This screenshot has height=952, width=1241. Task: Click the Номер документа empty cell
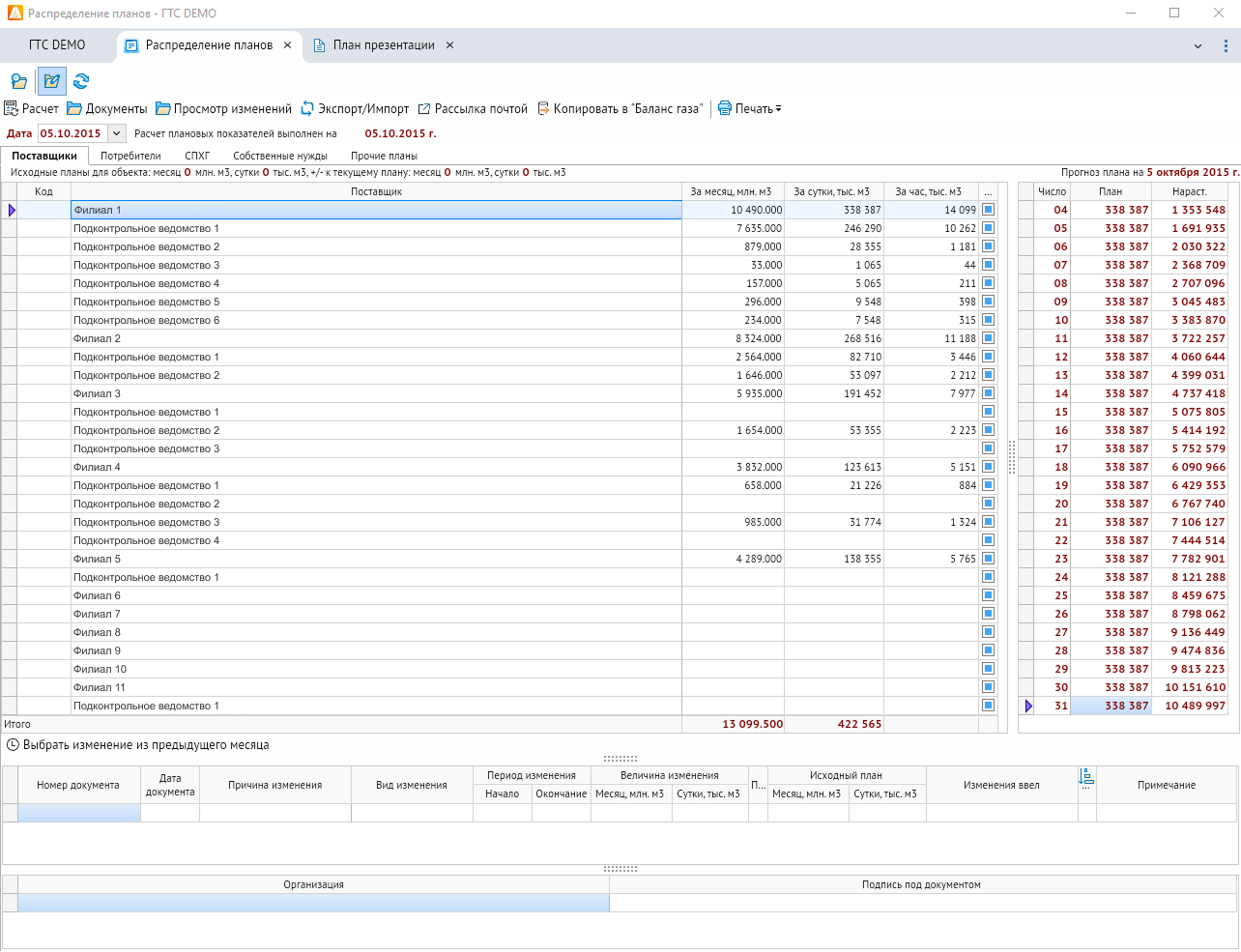pos(79,813)
